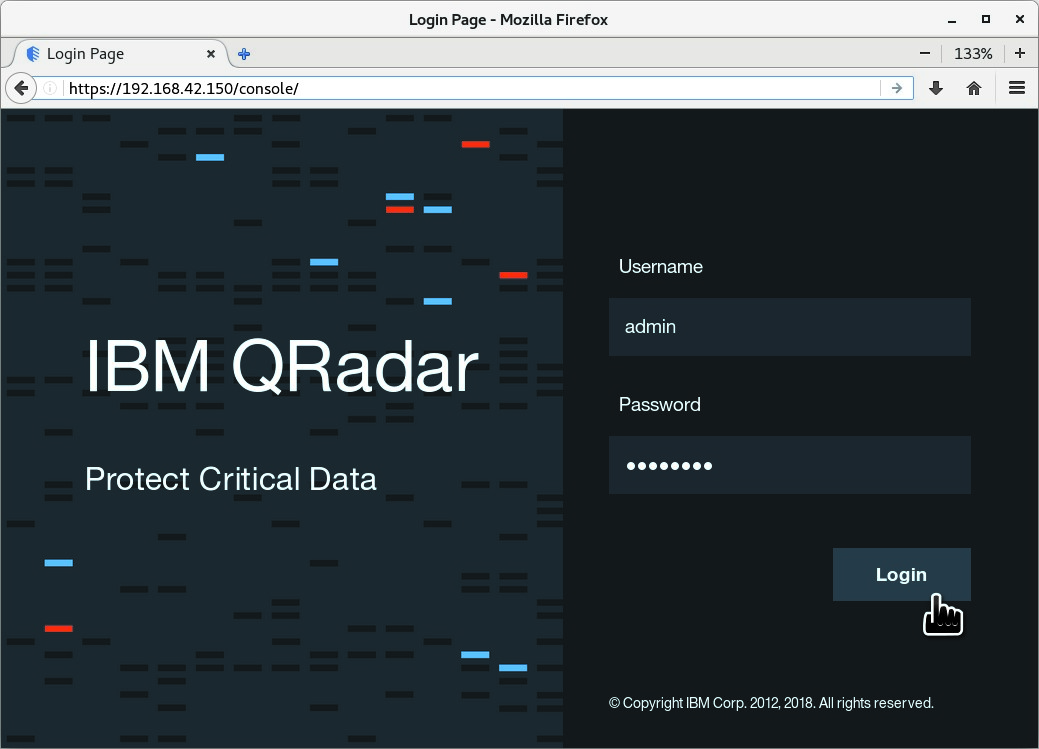1039x749 pixels.
Task: Click the Login button
Action: (x=901, y=574)
